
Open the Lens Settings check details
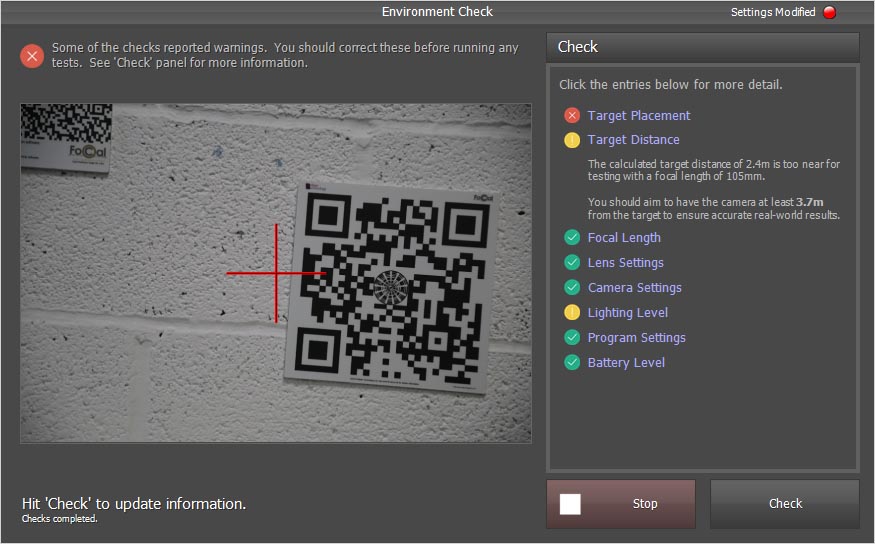626,262
